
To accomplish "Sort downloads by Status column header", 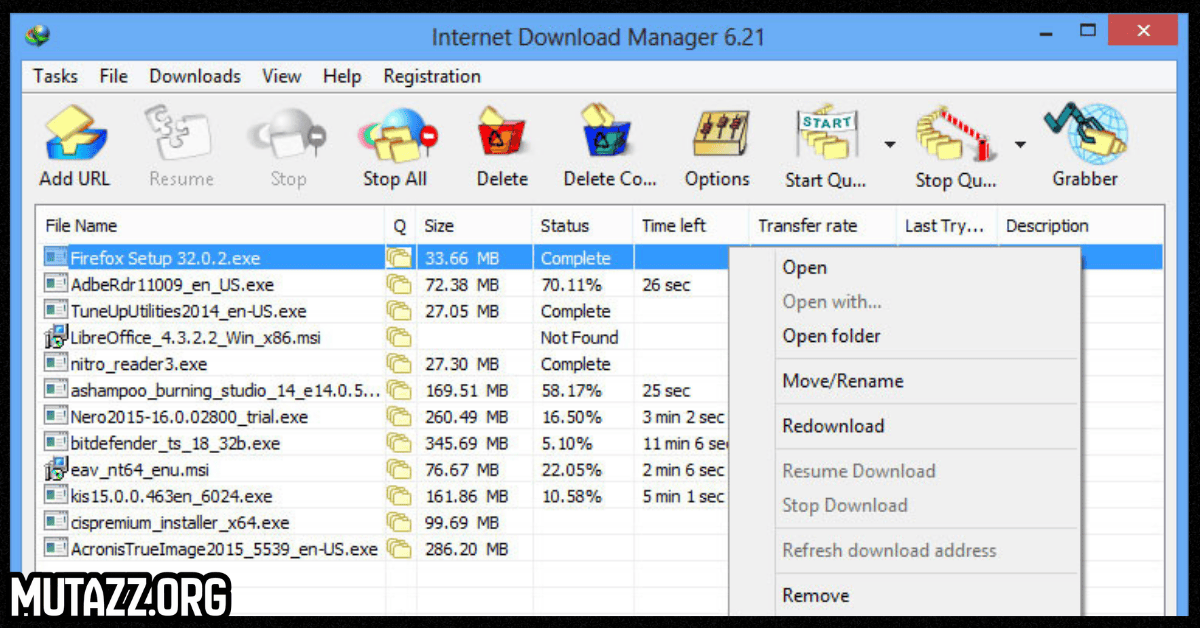I will pos(565,226).
